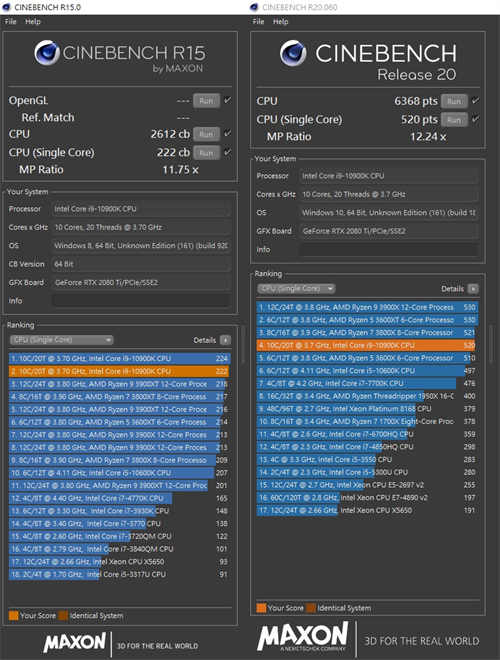The height and width of the screenshot is (660, 500).
Task: Select R20 rank 1 Ryzen 9 3900X row
Action: pos(367,307)
